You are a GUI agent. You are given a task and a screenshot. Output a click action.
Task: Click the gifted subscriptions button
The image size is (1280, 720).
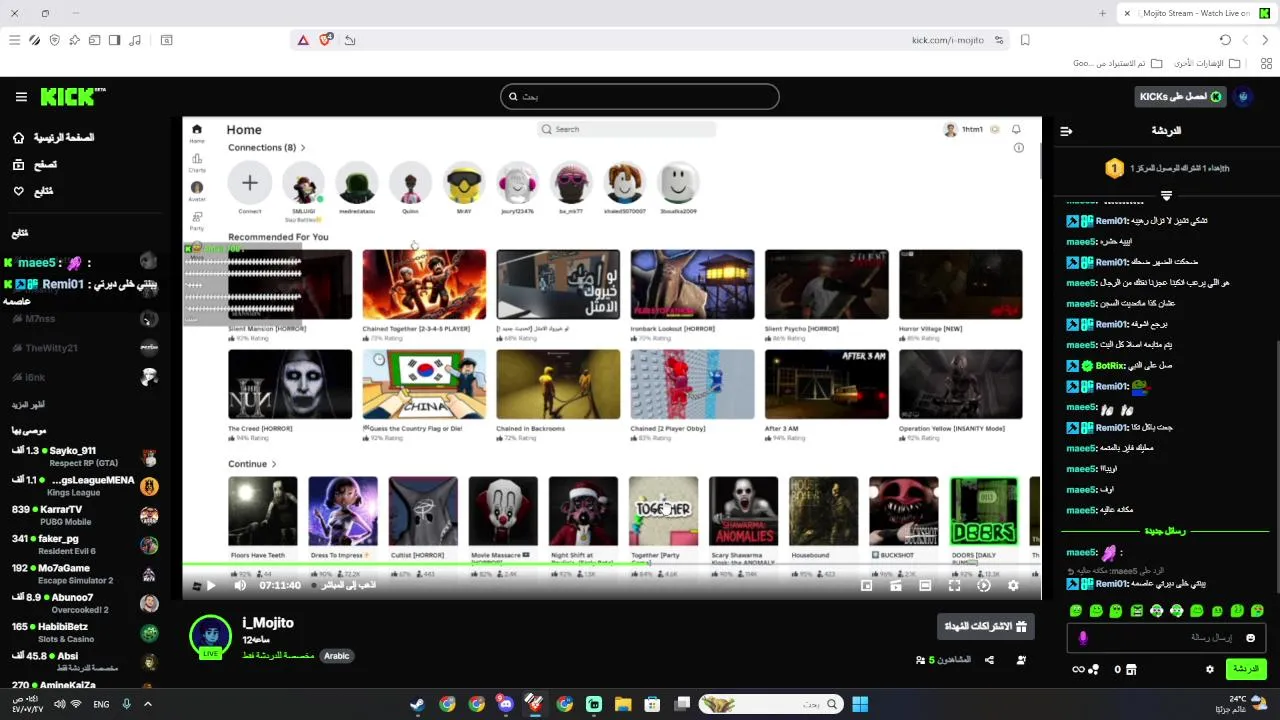coord(985,627)
